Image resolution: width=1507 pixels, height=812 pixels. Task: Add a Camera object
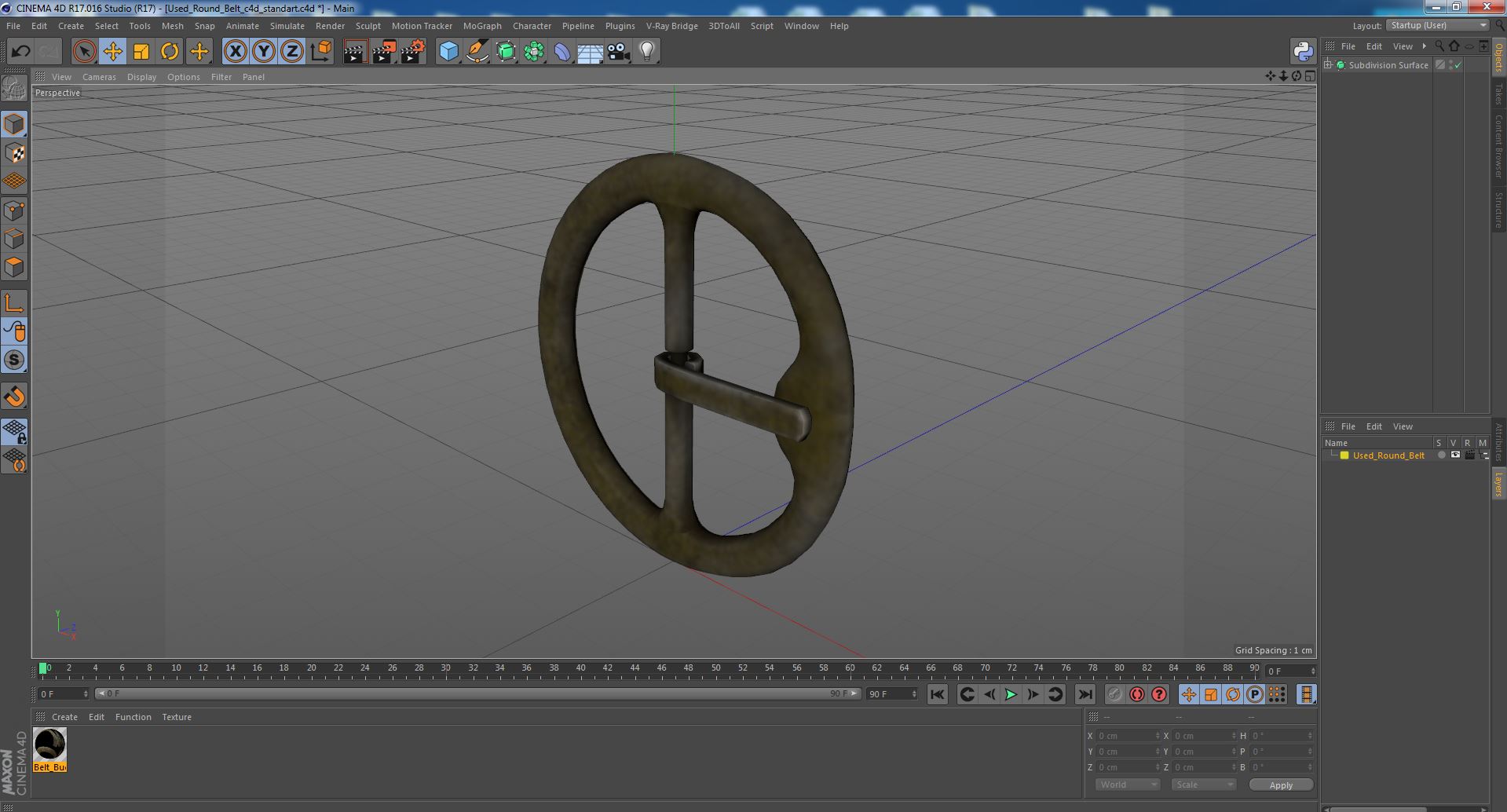[x=618, y=52]
